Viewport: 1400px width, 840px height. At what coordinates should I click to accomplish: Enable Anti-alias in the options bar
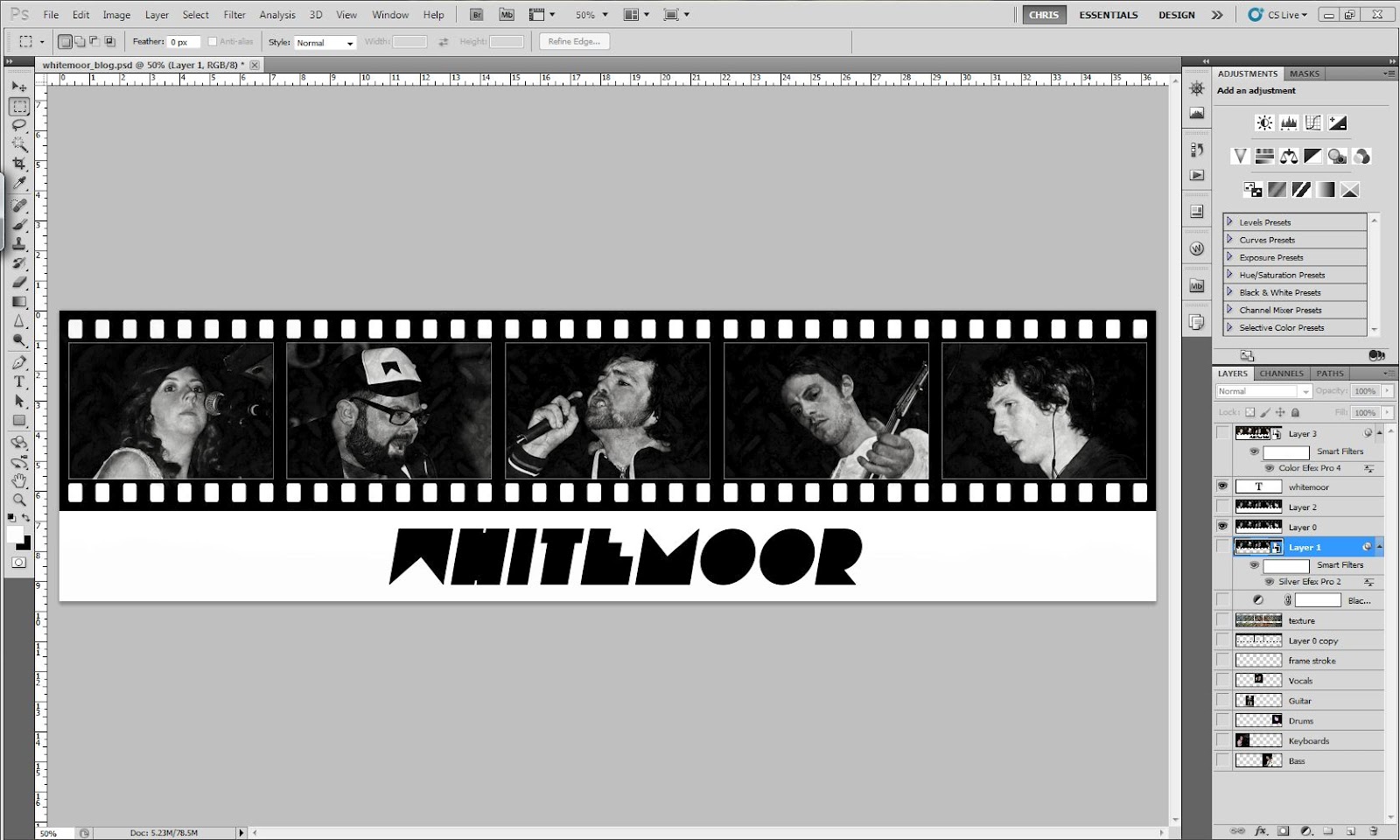click(211, 40)
